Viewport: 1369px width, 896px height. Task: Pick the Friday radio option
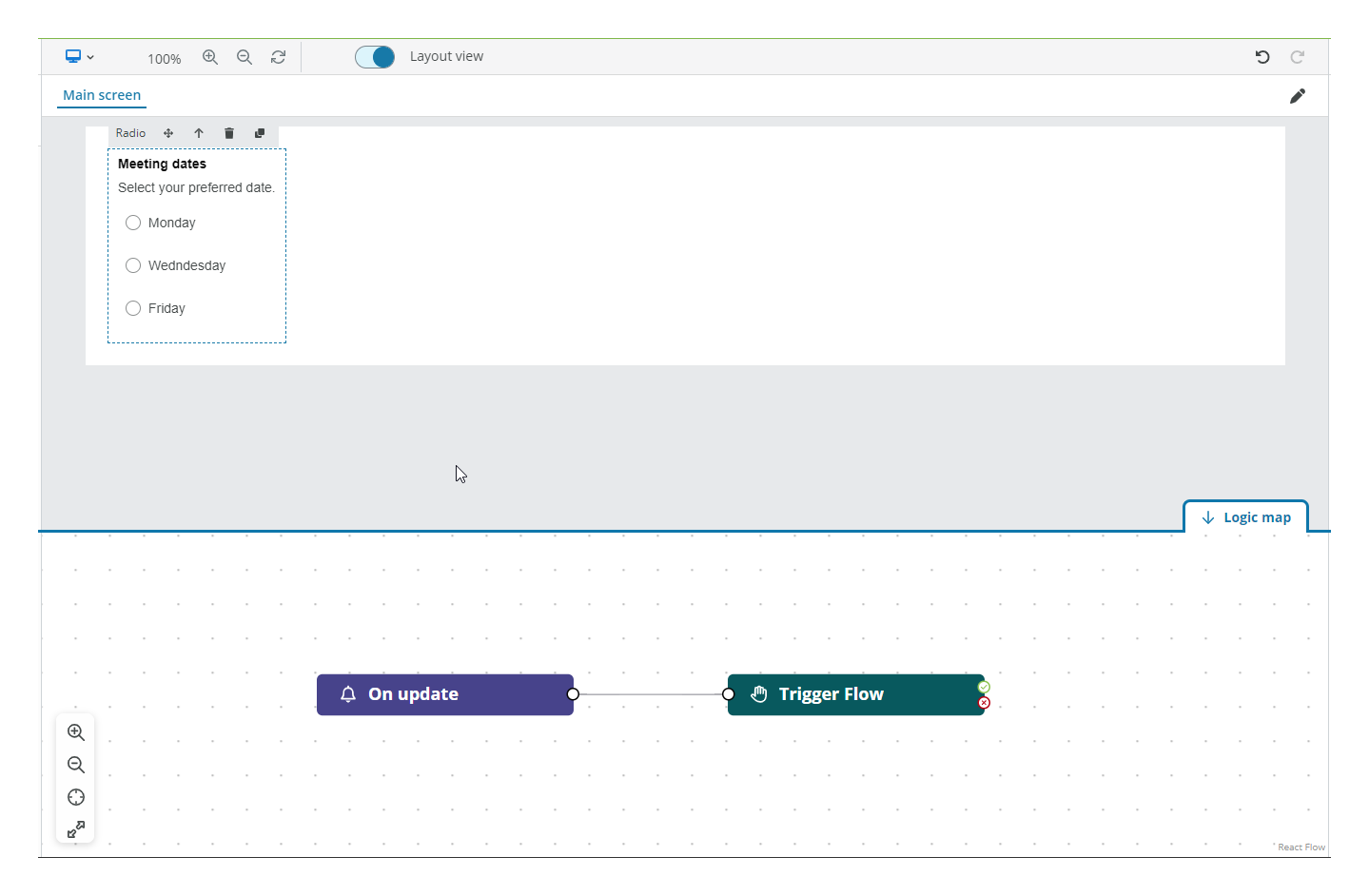tap(133, 308)
